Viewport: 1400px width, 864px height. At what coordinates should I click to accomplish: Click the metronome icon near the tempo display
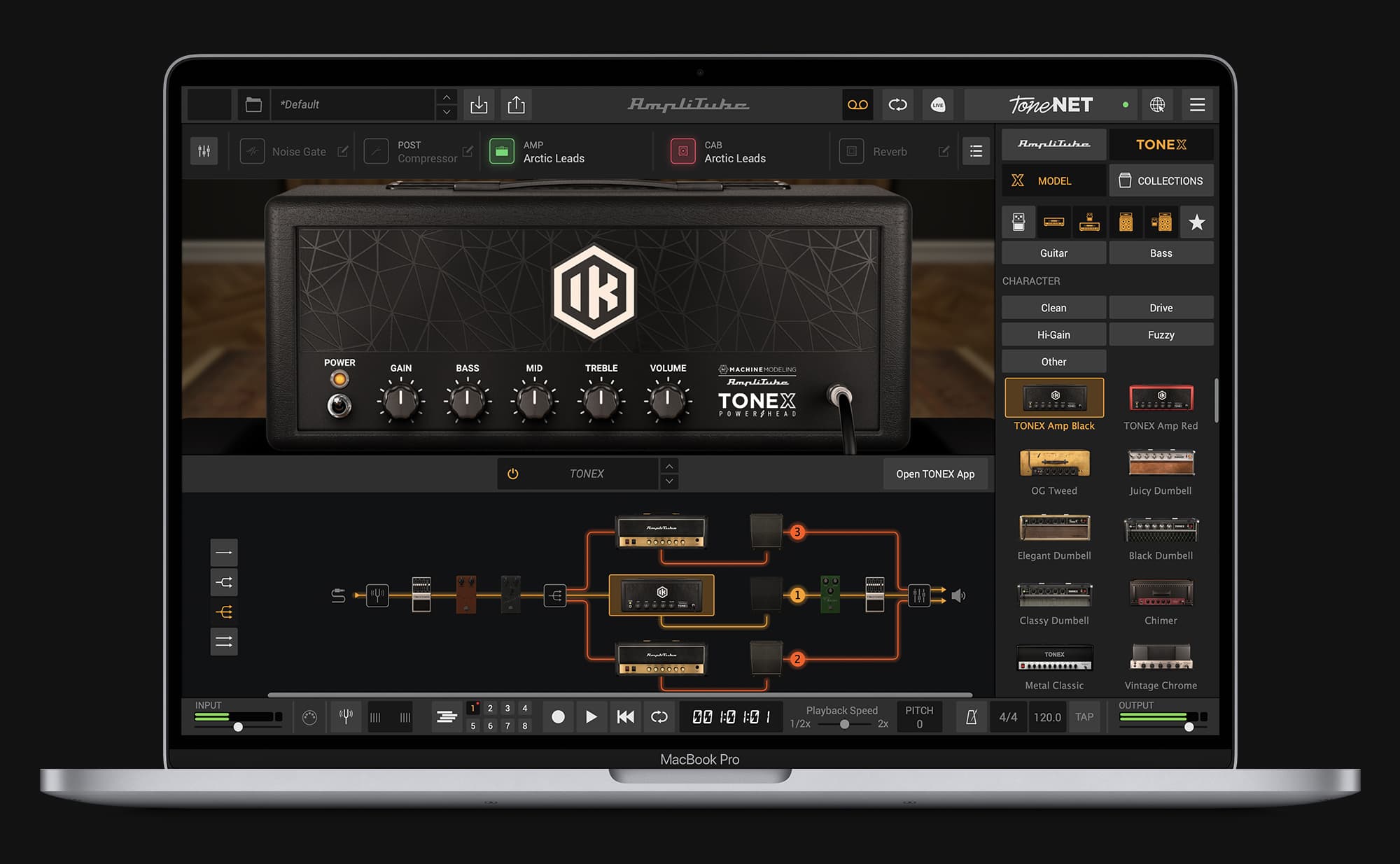972,716
